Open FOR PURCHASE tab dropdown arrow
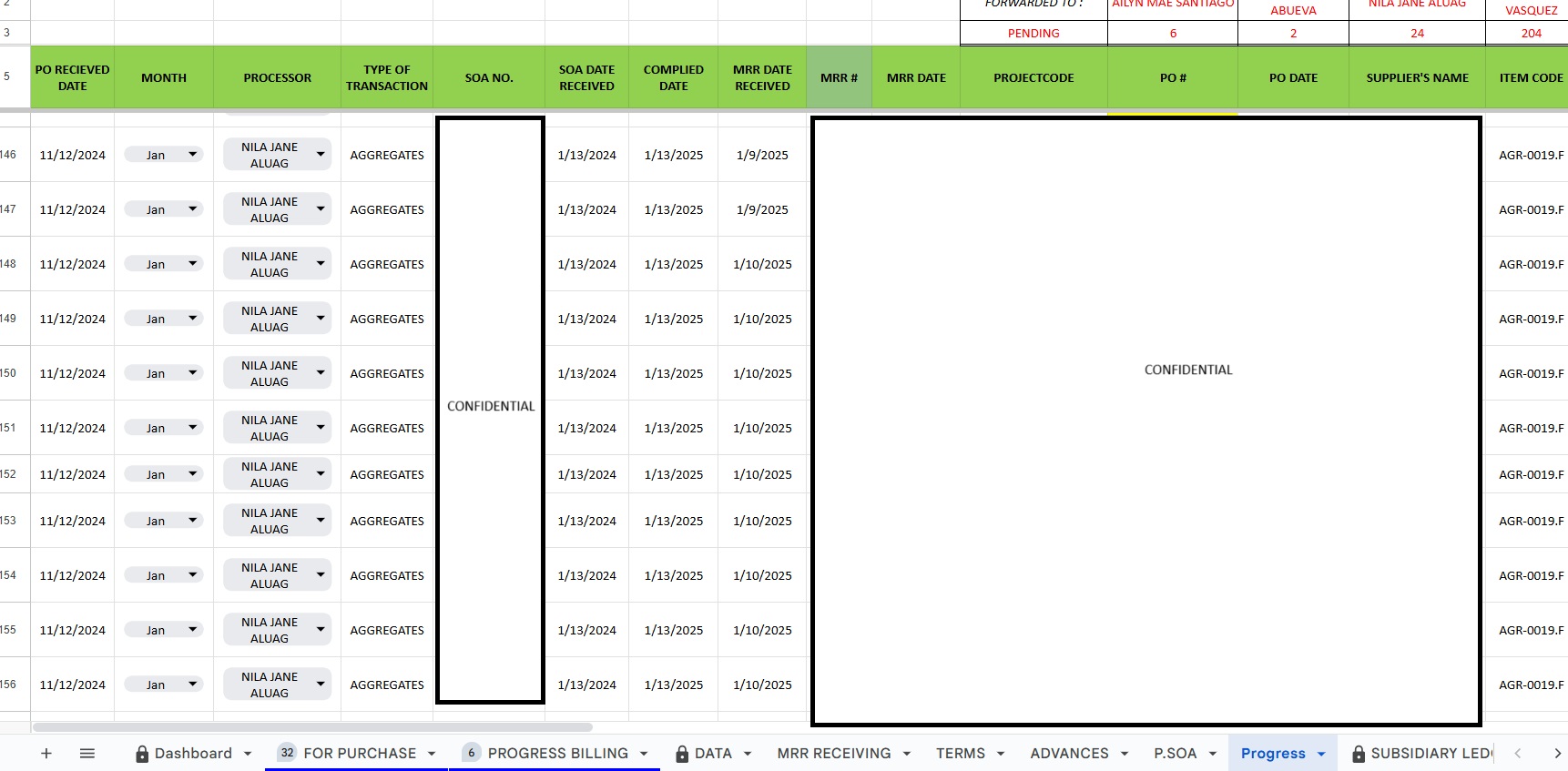Viewport: 1568px width, 771px height. [432, 754]
